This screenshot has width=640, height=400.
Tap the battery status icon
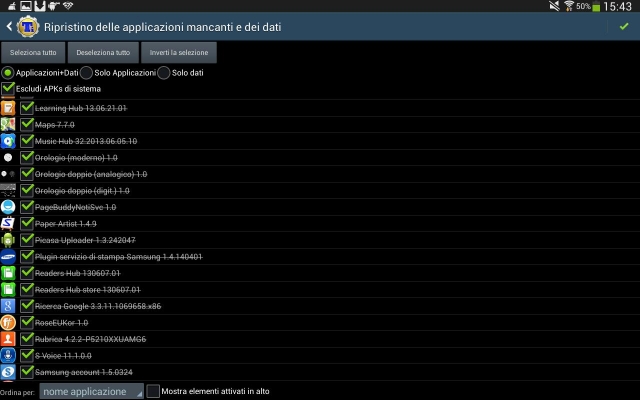tap(596, 6)
